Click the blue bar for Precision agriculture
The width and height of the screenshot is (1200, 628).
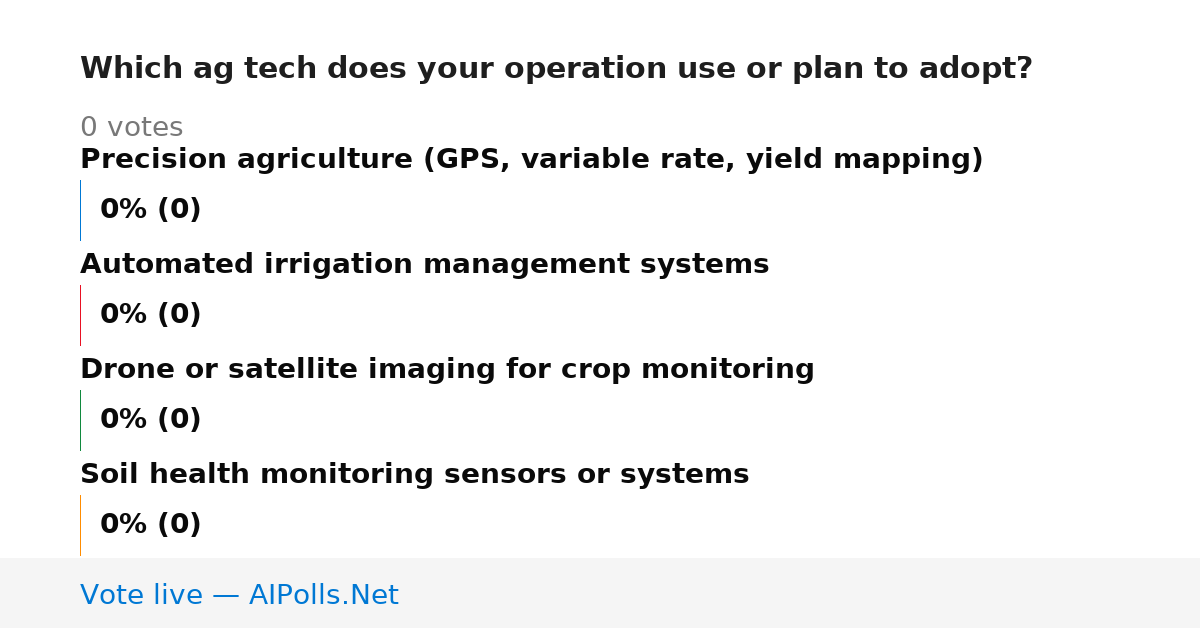(80, 210)
